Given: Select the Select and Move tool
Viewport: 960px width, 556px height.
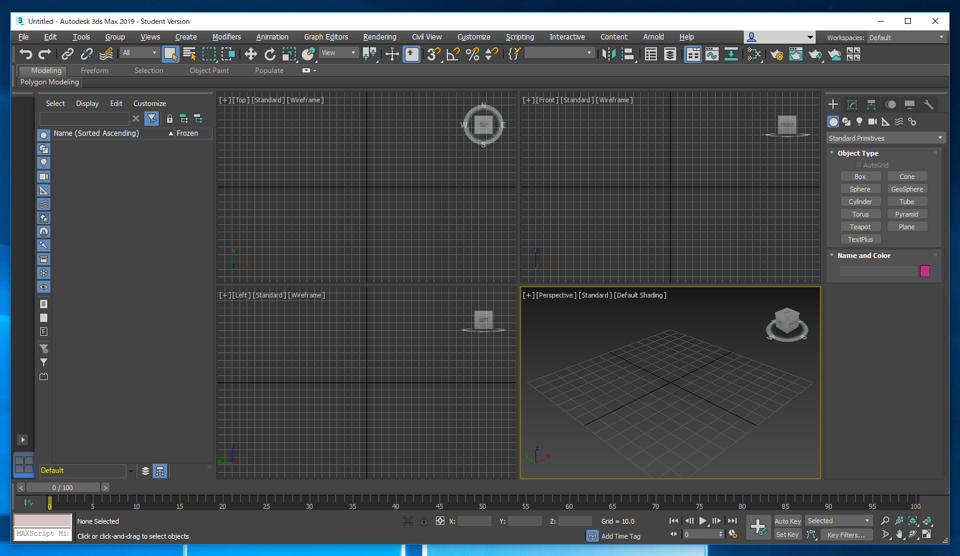Looking at the screenshot, I should (x=250, y=54).
